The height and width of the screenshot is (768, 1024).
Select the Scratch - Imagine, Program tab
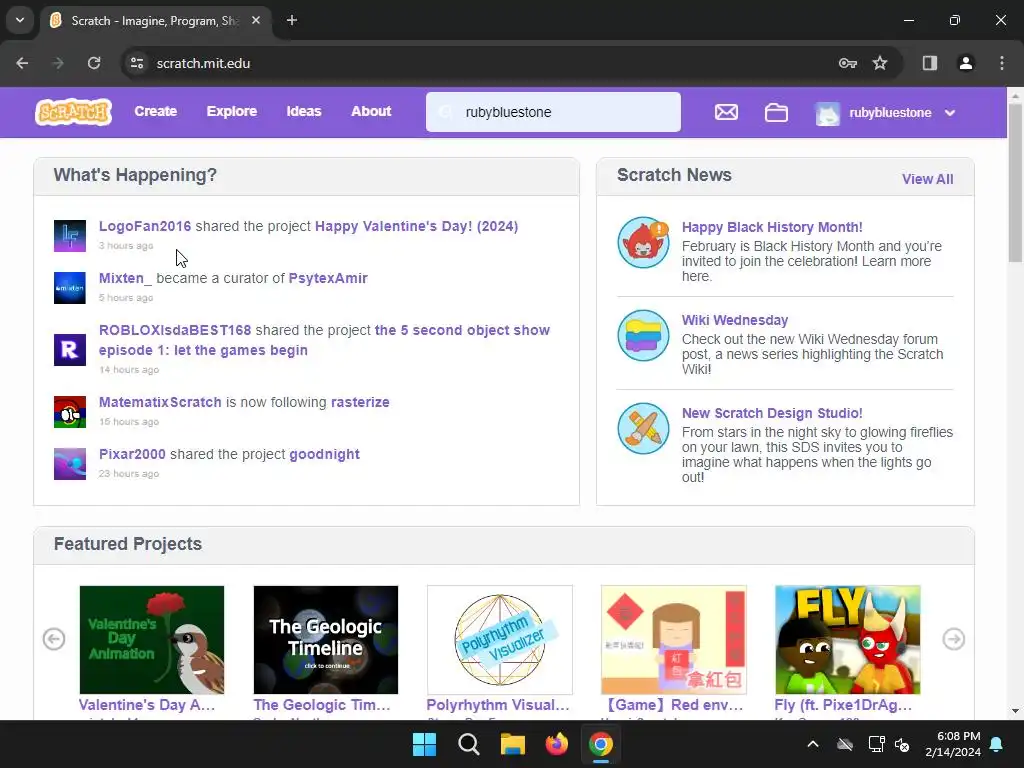[x=155, y=20]
